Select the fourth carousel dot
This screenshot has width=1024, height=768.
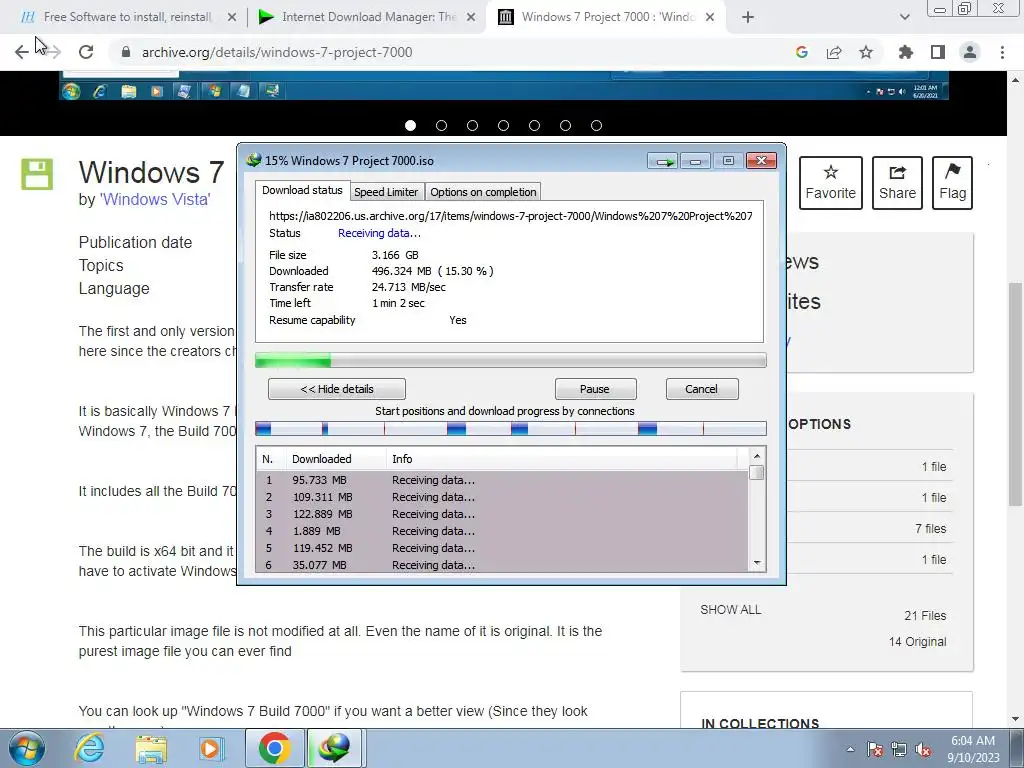[504, 125]
